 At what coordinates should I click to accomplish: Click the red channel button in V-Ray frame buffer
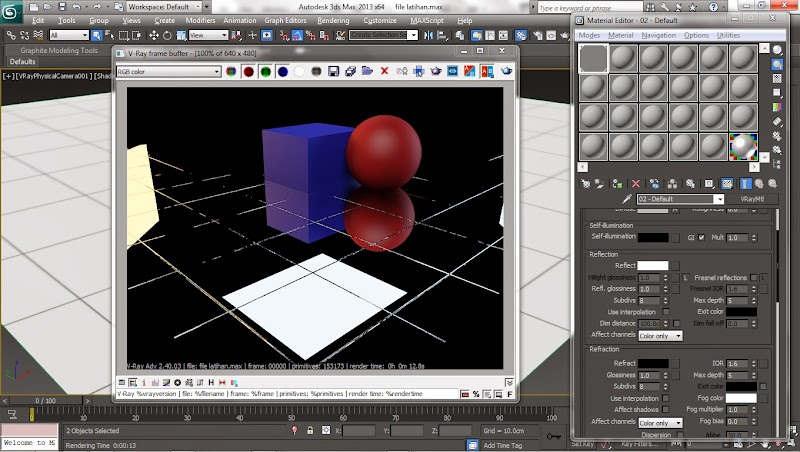248,71
